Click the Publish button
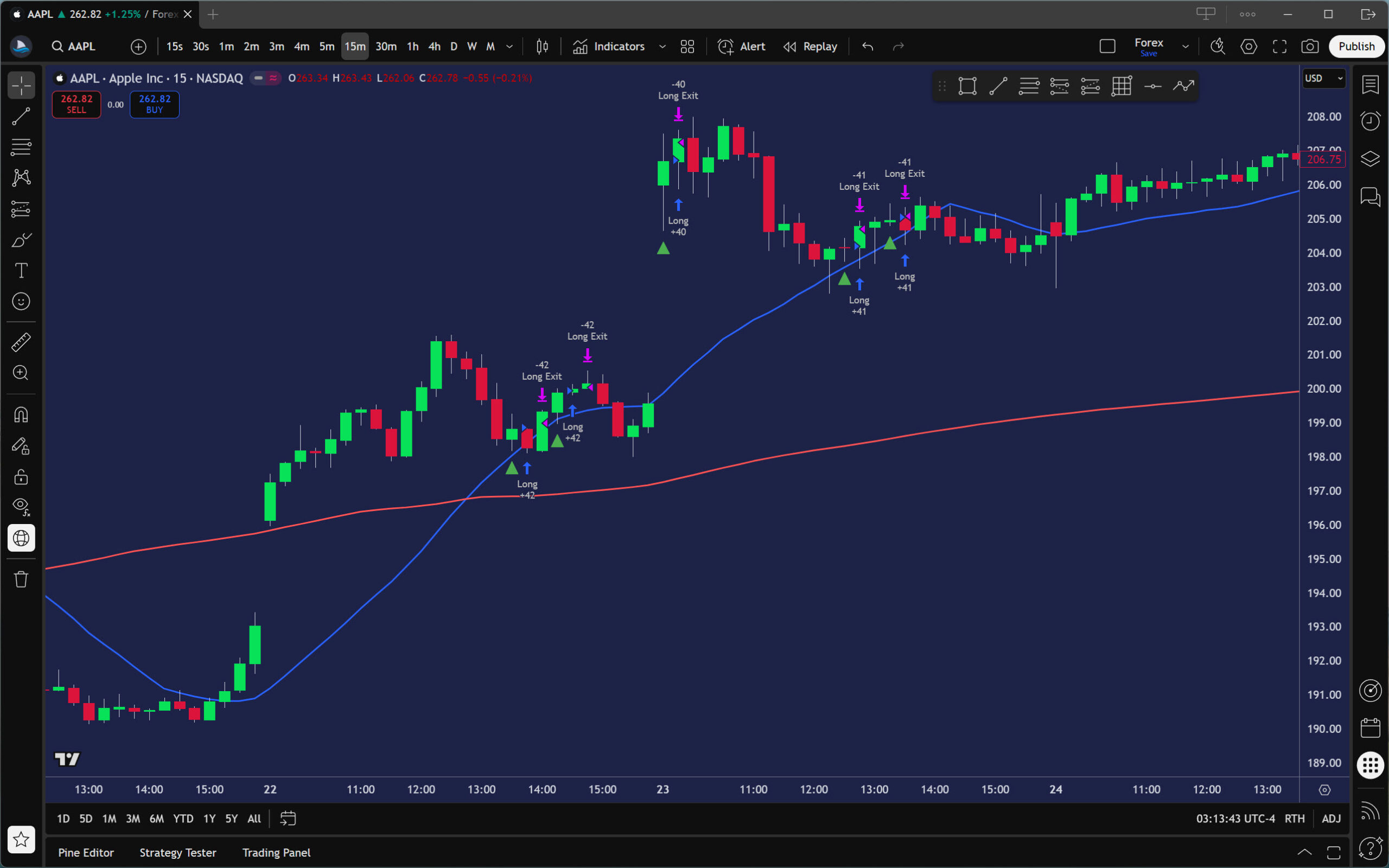Screen dimensions: 1389x868 (1356, 47)
